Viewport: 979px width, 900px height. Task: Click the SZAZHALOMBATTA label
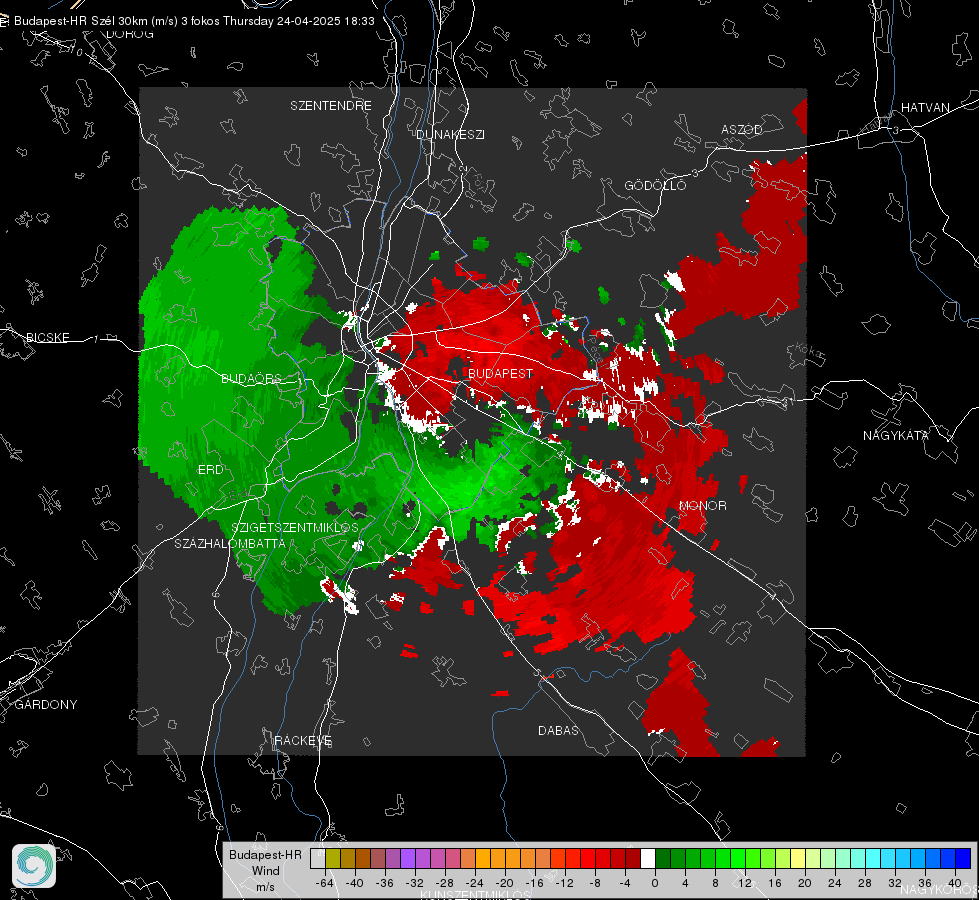[230, 543]
